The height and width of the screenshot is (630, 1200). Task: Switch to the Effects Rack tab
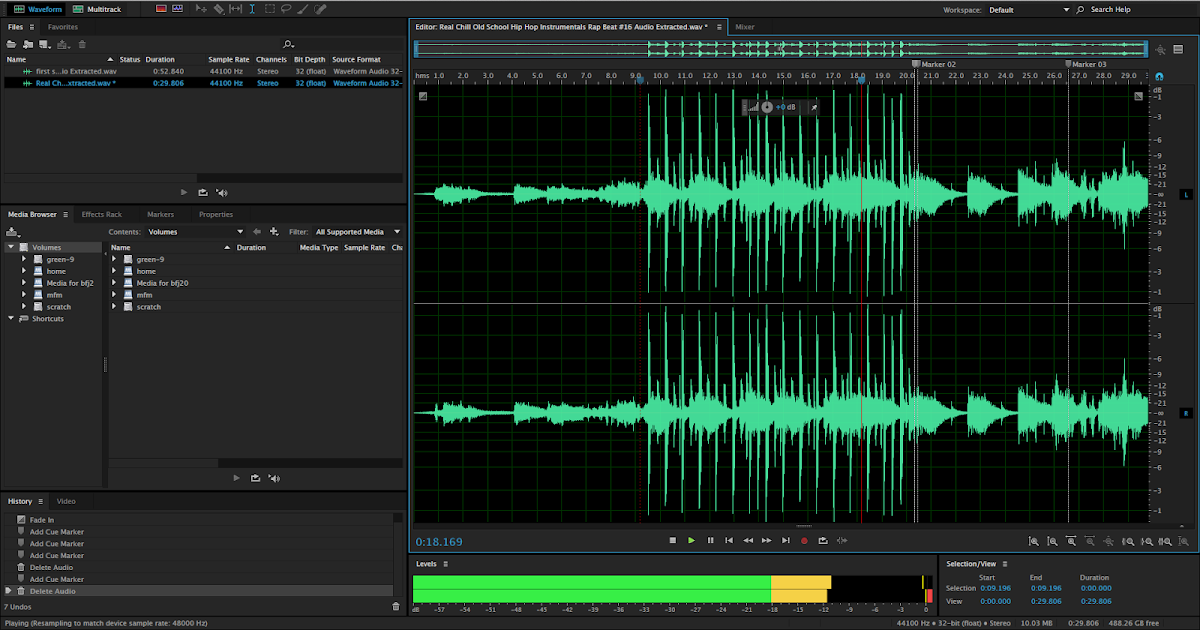click(101, 214)
